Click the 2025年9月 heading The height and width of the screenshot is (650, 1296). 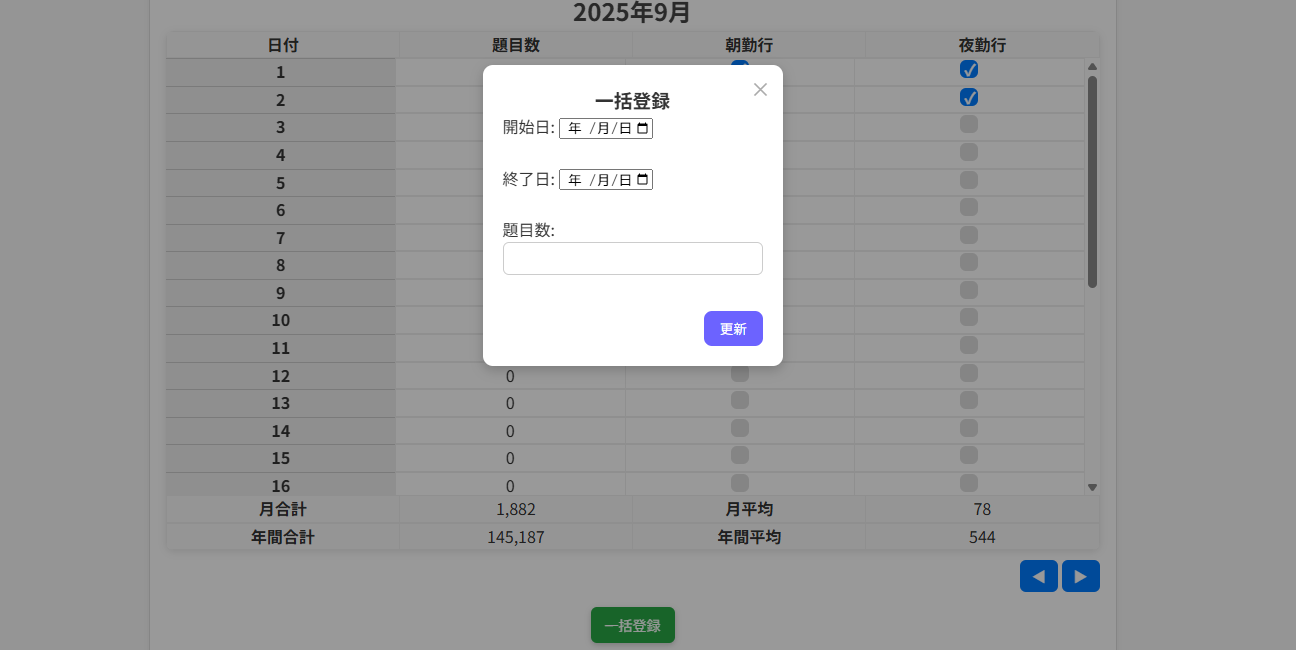point(632,13)
